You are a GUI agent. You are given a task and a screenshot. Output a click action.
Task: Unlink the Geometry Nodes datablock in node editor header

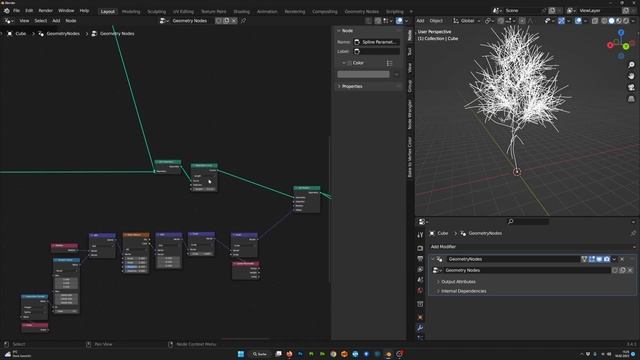click(x=234, y=20)
